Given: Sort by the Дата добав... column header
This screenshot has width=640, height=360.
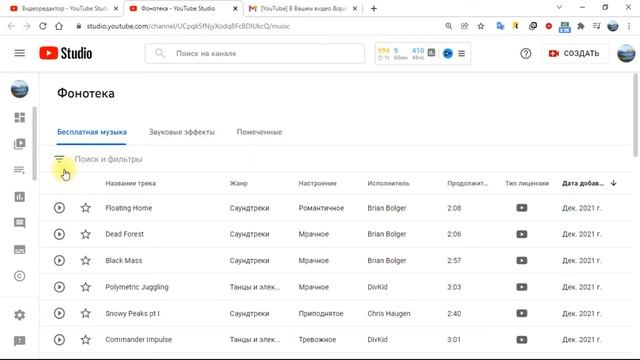Looking at the screenshot, I should coord(583,183).
